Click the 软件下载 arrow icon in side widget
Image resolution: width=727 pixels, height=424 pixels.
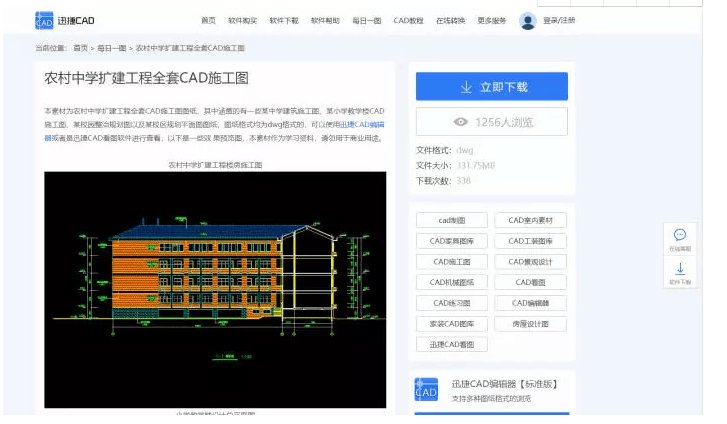680,269
